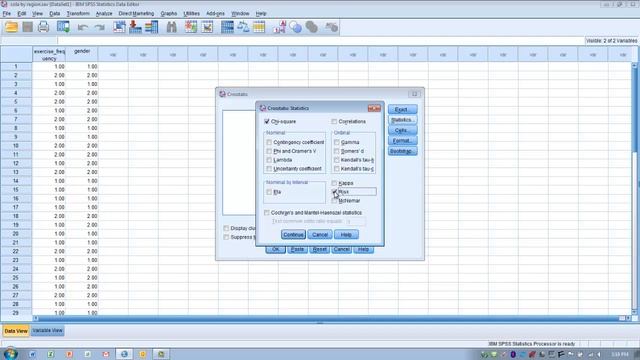Click the Bootstrap button in Crosstabs
This screenshot has width=640, height=360.
click(402, 151)
